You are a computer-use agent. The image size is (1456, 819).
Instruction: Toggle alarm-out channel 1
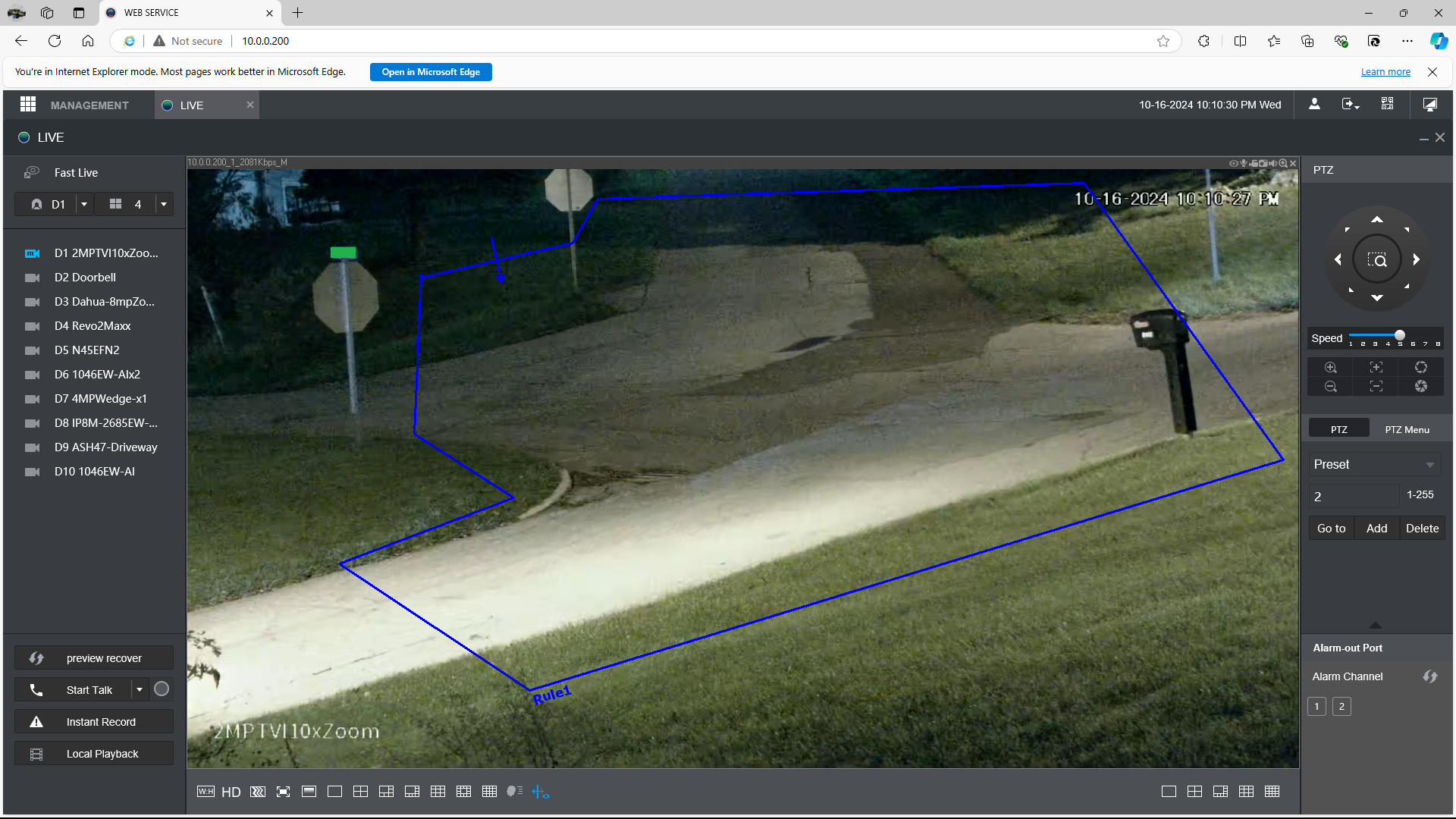[x=1317, y=707]
